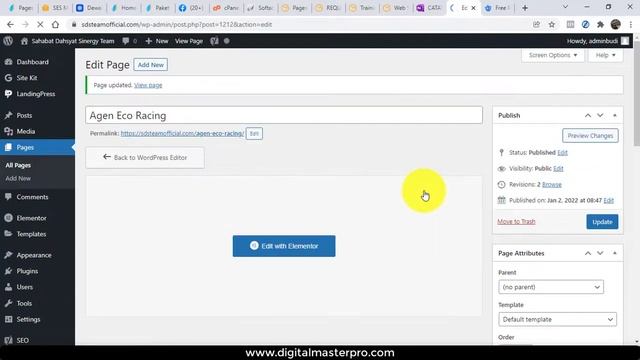
Task: Expand Screen Options dropdown
Action: [553, 55]
